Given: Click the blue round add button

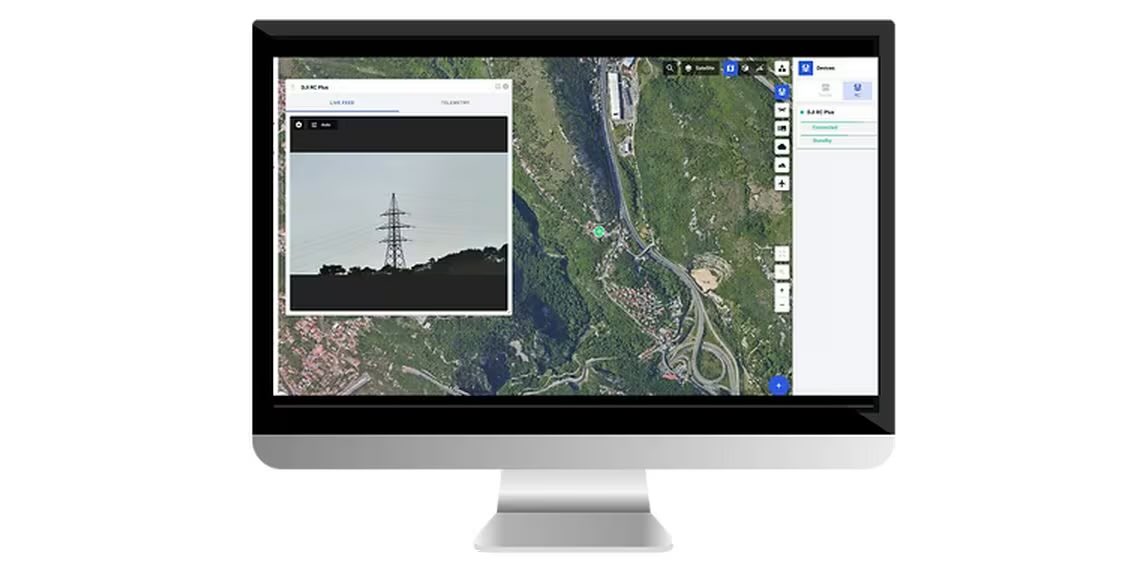Looking at the screenshot, I should (x=778, y=385).
